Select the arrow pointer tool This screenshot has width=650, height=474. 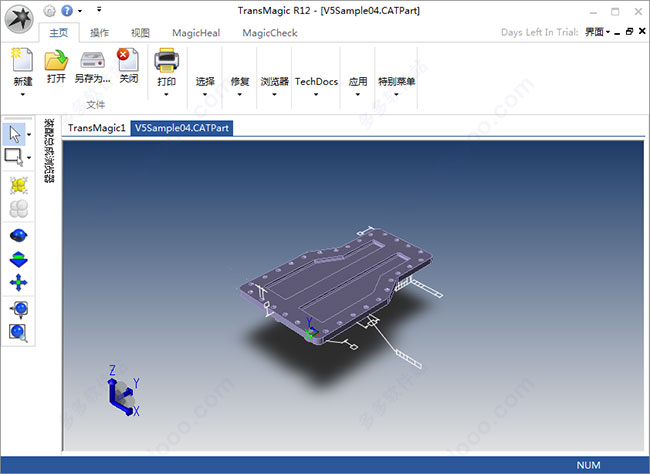(x=14, y=134)
